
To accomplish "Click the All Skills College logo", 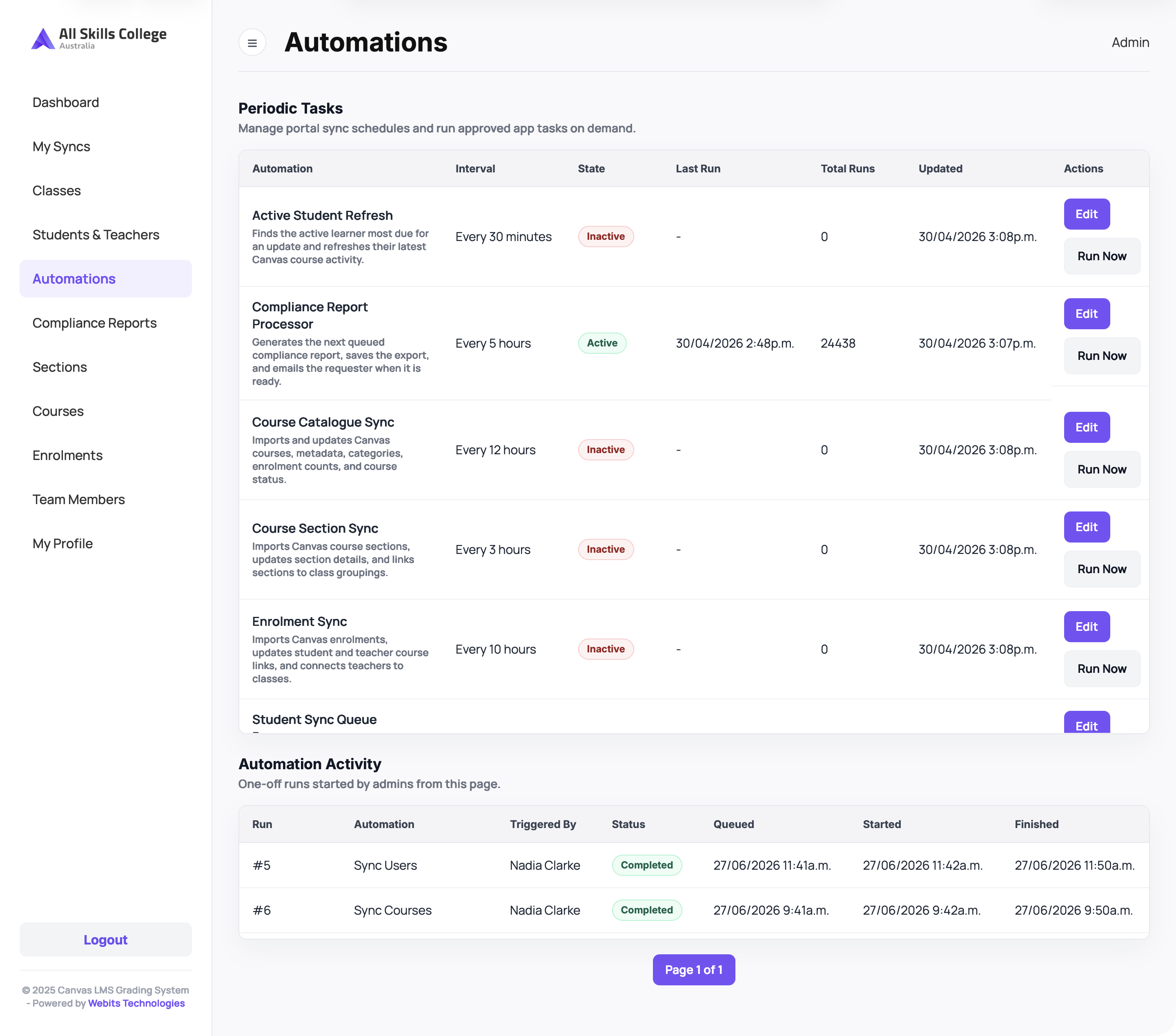I will [x=99, y=38].
